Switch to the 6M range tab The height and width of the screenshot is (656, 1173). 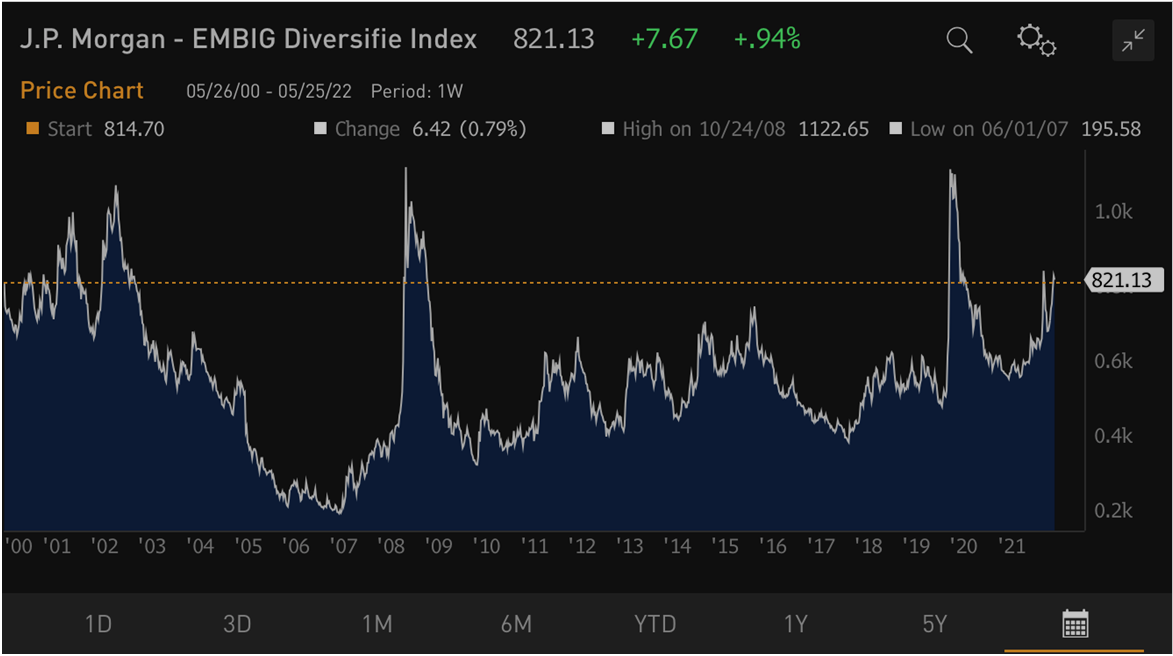[516, 624]
